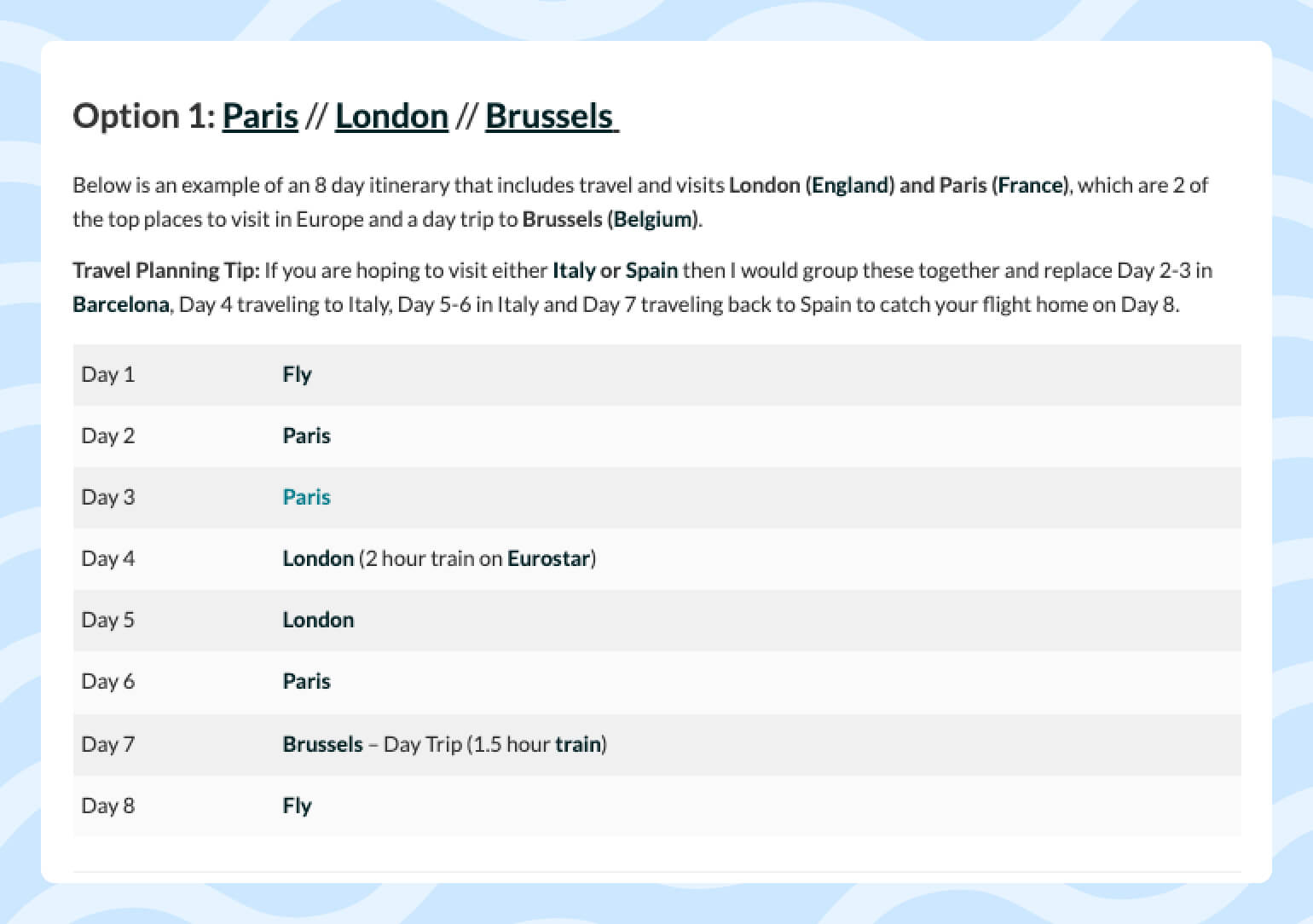This screenshot has width=1313, height=924.
Task: Click the "London (England) and Paris (France)" link
Action: (x=898, y=185)
